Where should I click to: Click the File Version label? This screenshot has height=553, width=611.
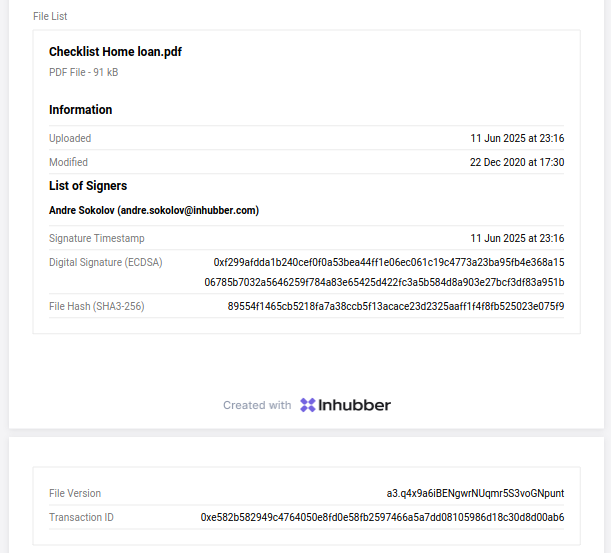click(75, 493)
